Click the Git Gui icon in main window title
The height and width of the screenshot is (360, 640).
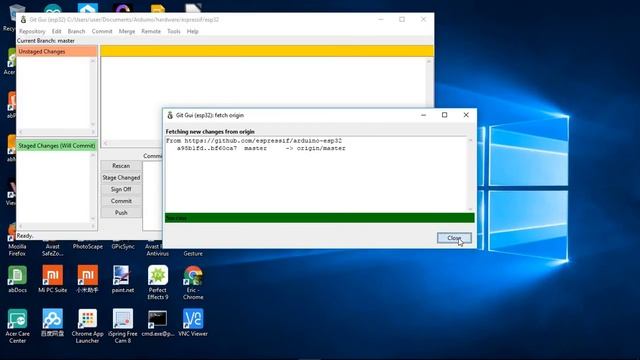coord(24,20)
